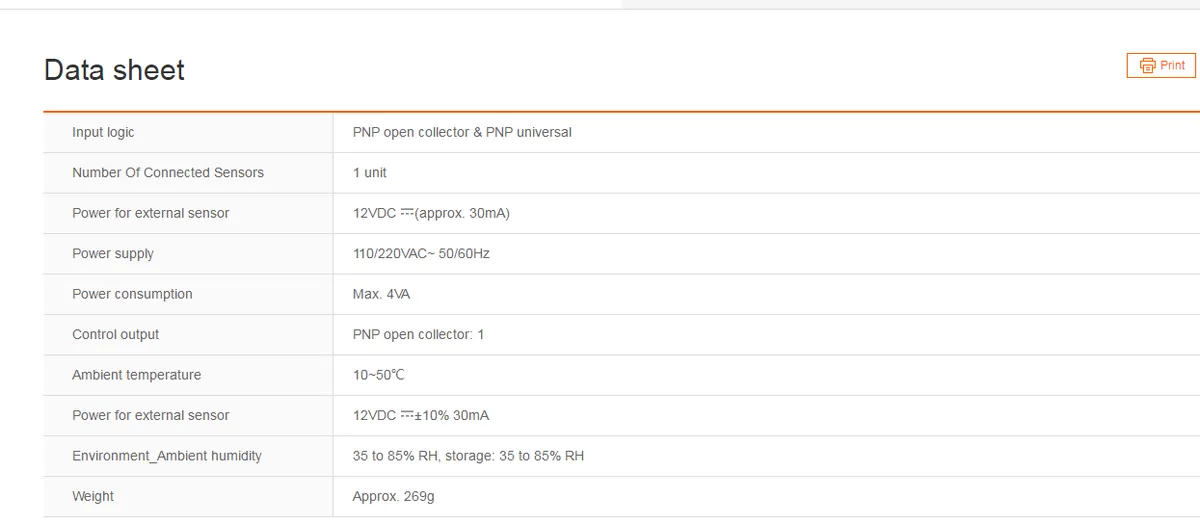Select the Data sheet heading
The height and width of the screenshot is (524, 1200).
tap(114, 70)
